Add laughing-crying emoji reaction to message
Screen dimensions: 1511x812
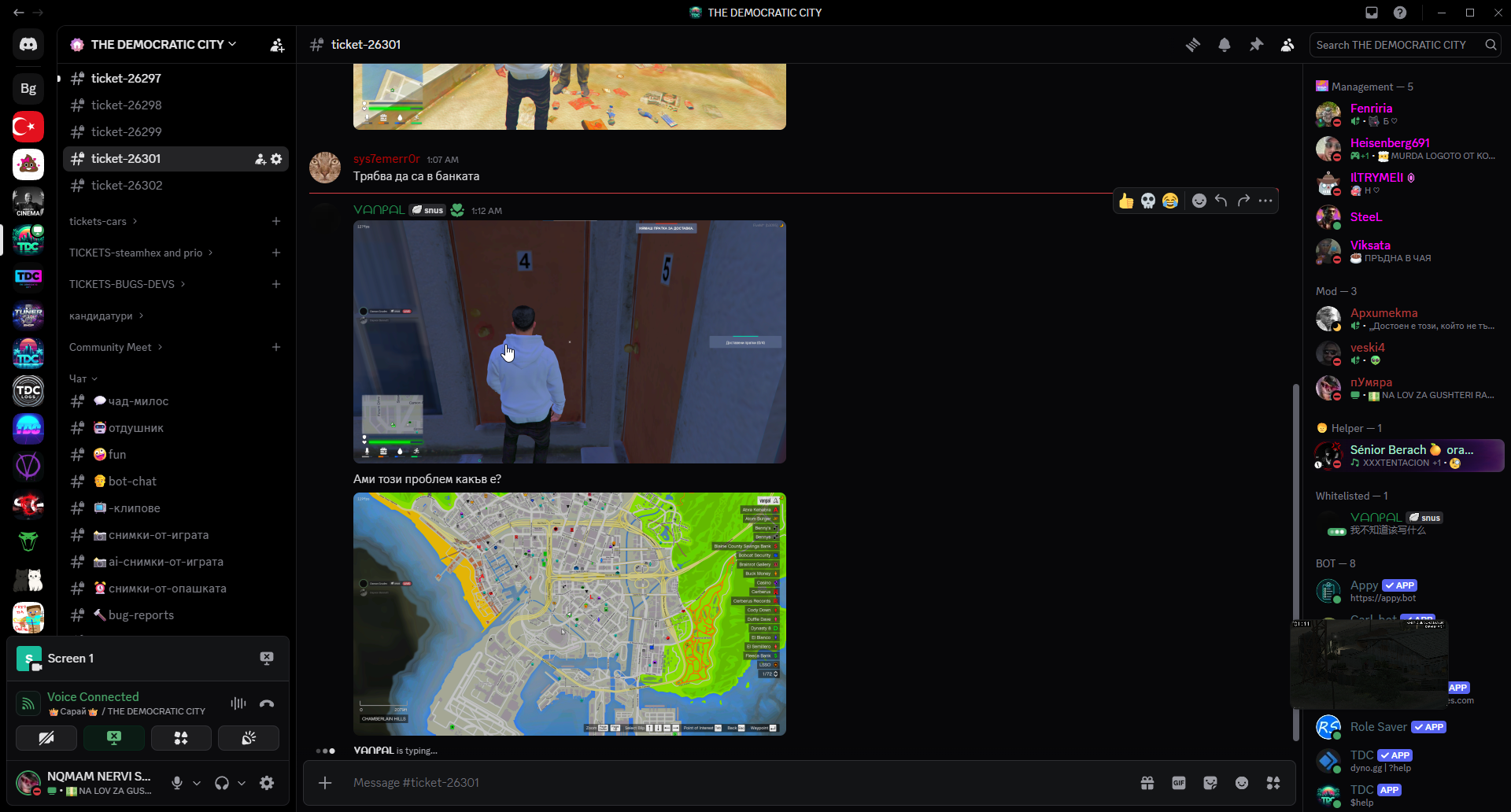point(1170,201)
